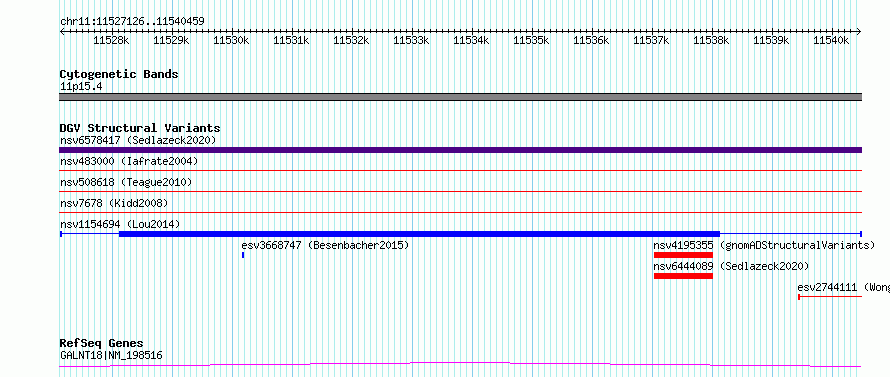Click the 11533k ruler tick

point(412,40)
